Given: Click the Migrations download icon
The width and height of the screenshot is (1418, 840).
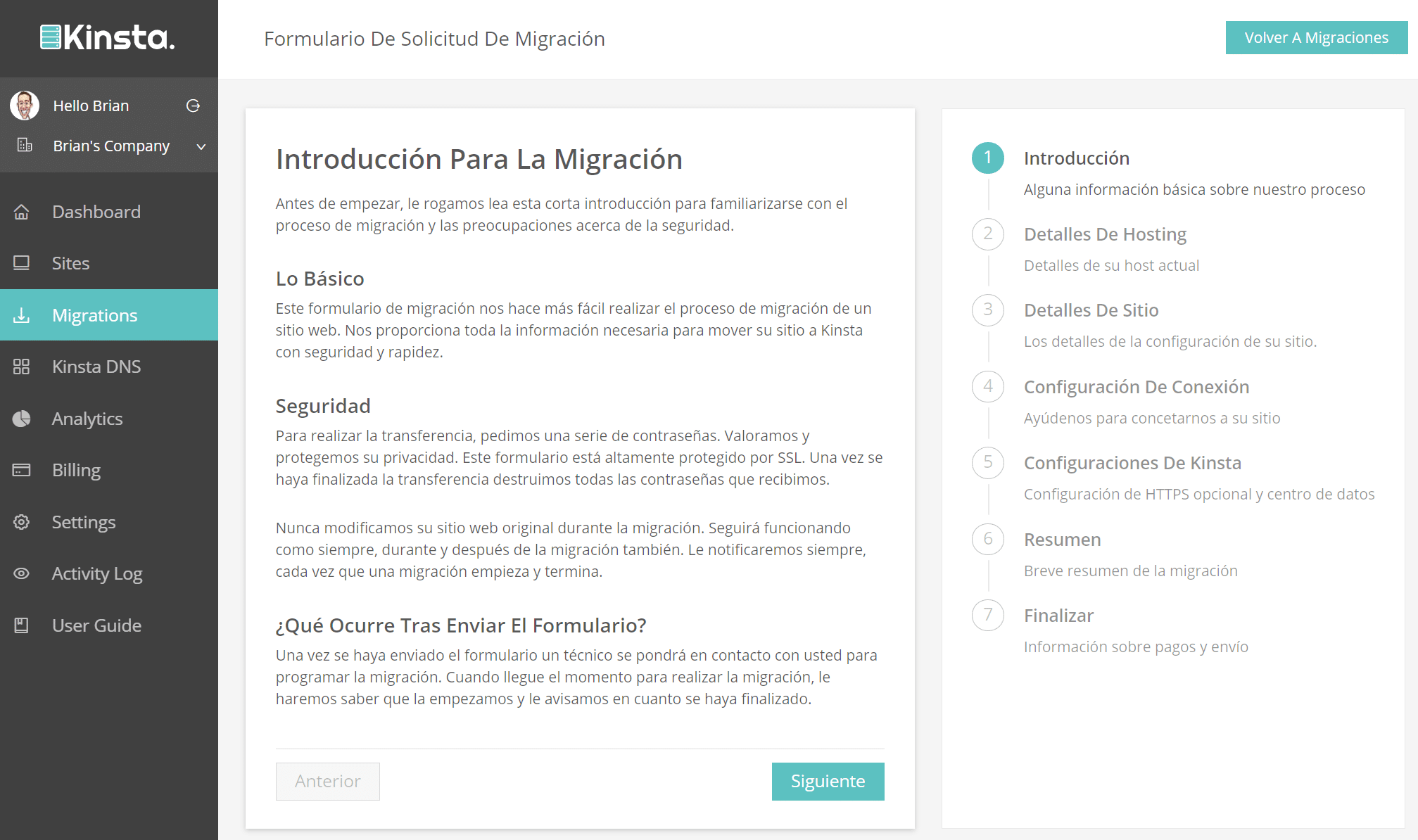Looking at the screenshot, I should (22, 314).
